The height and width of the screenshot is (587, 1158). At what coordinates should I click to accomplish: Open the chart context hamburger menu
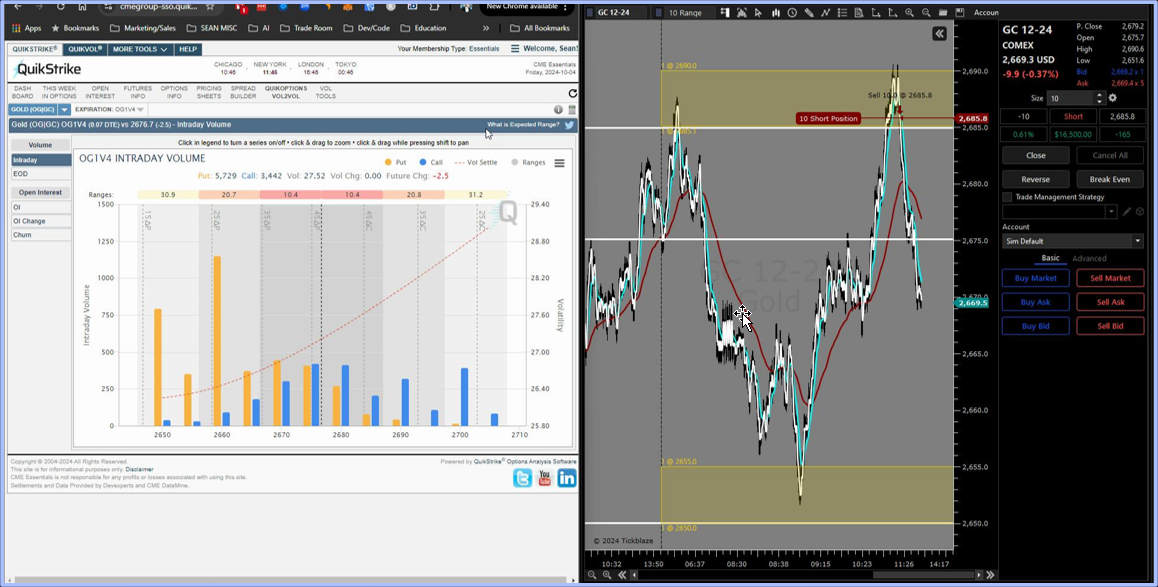560,162
